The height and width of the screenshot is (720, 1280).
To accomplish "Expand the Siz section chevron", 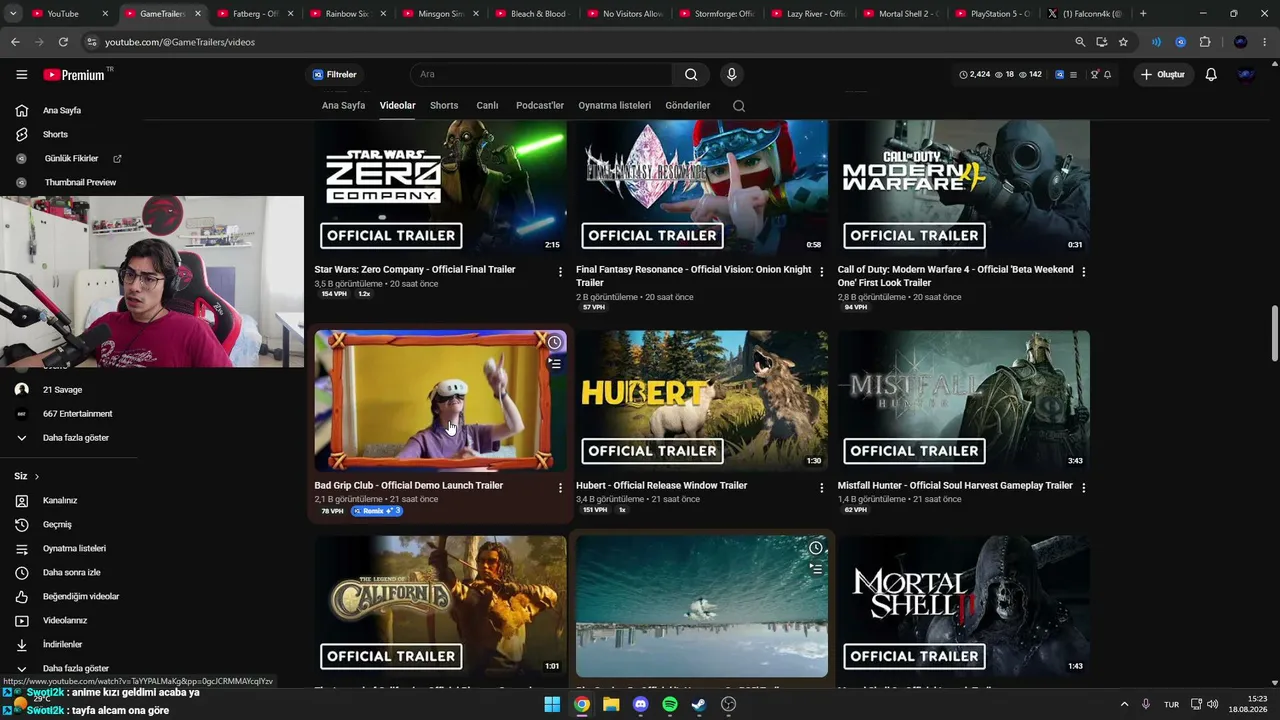I will 37,477.
